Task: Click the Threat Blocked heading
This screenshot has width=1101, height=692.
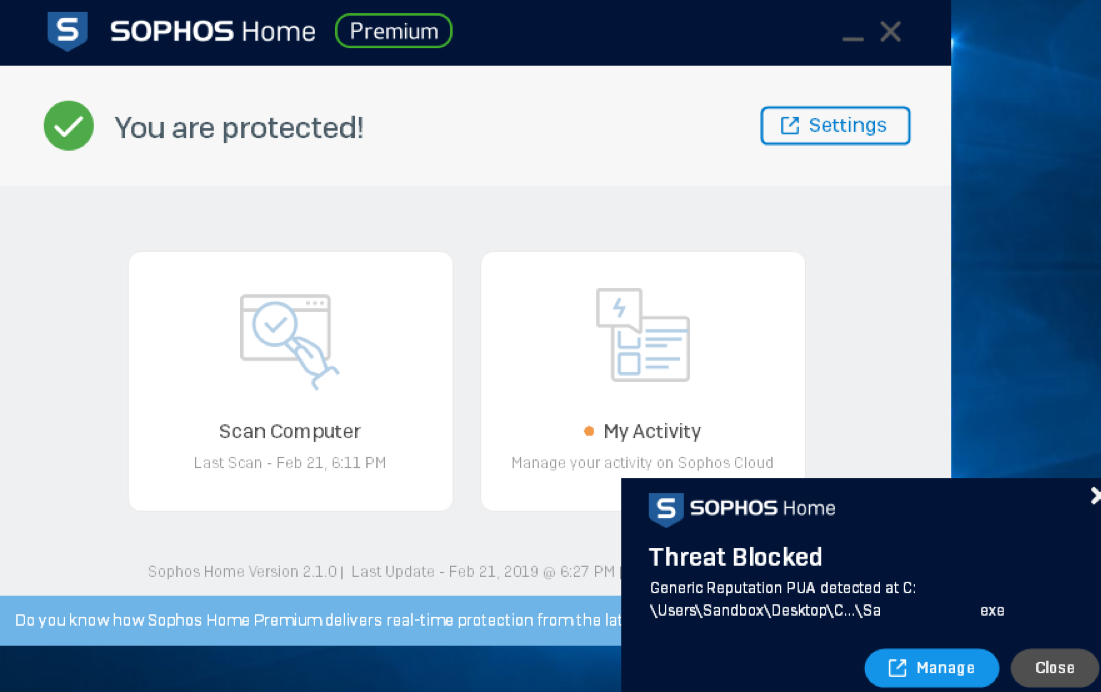Action: point(735,557)
